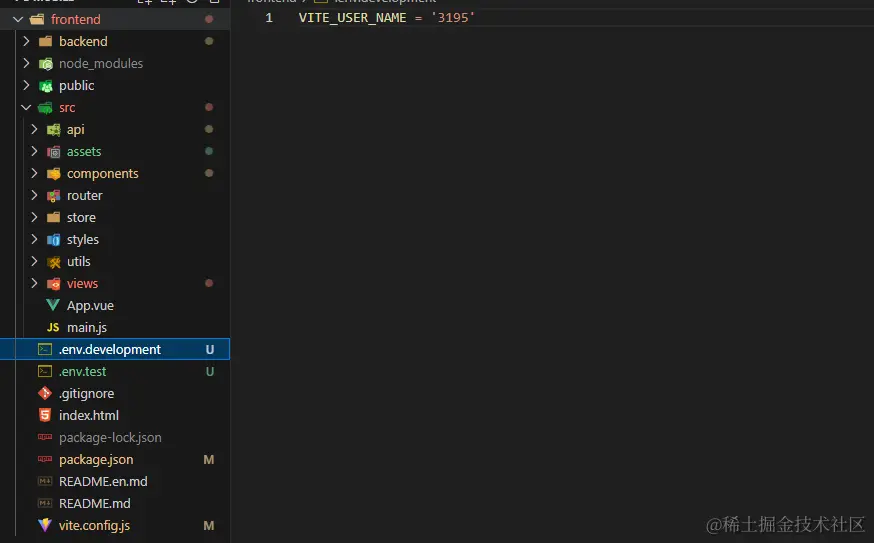
Task: Expand the api folder chevron
Action: click(x=34, y=129)
